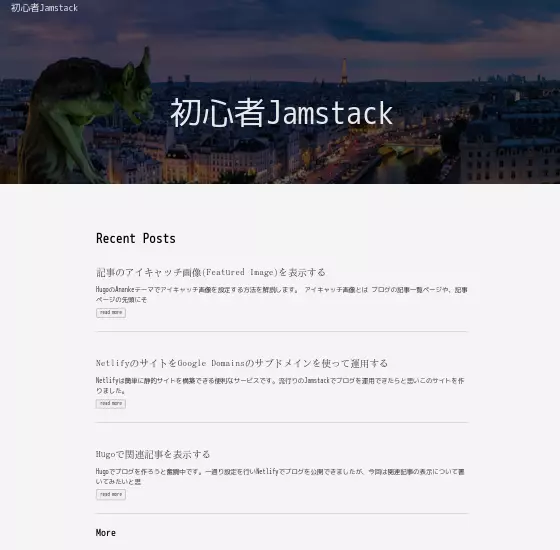This screenshot has width=560, height=550.
Task: Open the Netlify Google Domains post title
Action: (242, 364)
